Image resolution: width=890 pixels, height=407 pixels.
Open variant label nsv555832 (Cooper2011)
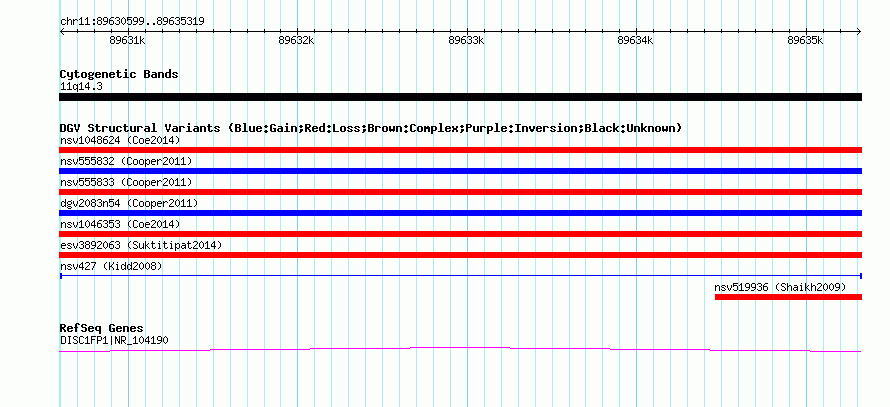point(126,161)
